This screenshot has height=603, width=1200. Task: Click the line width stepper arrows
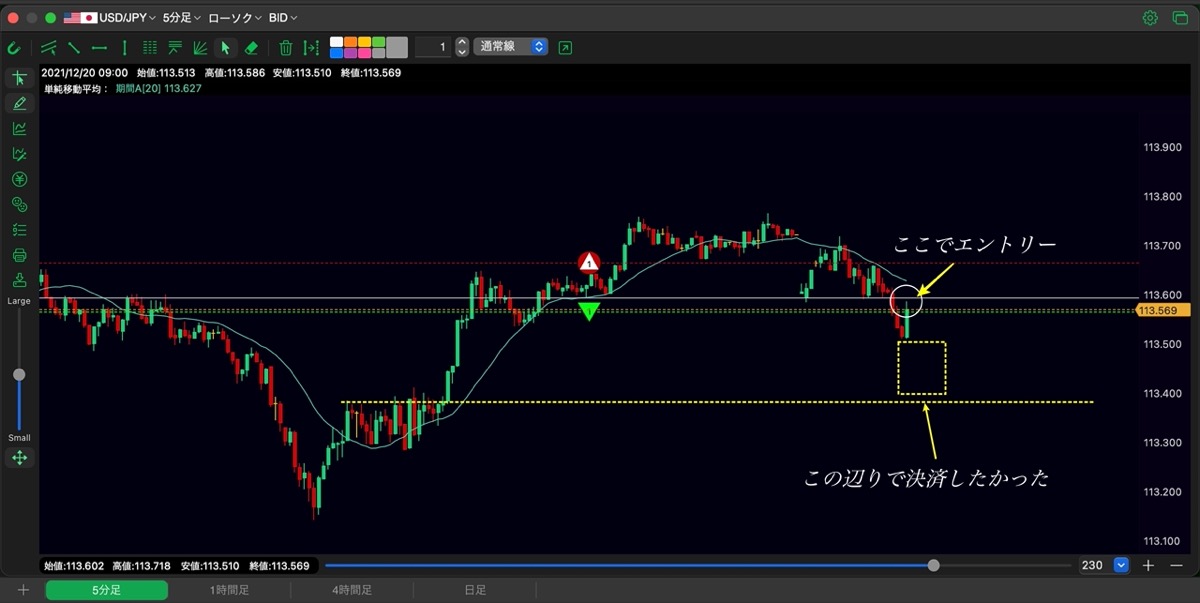coord(461,47)
